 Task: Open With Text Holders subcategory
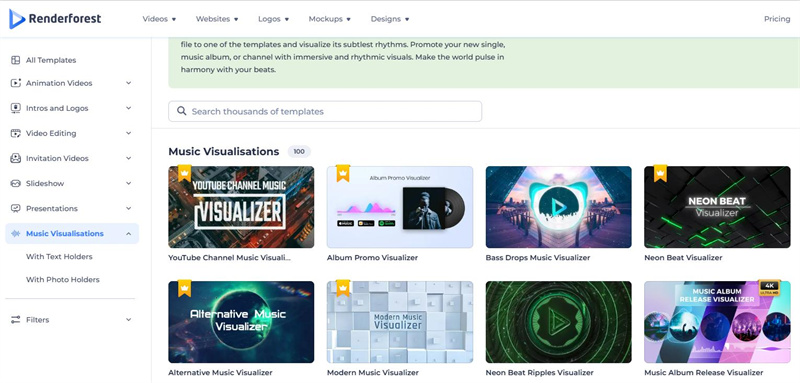(59, 257)
